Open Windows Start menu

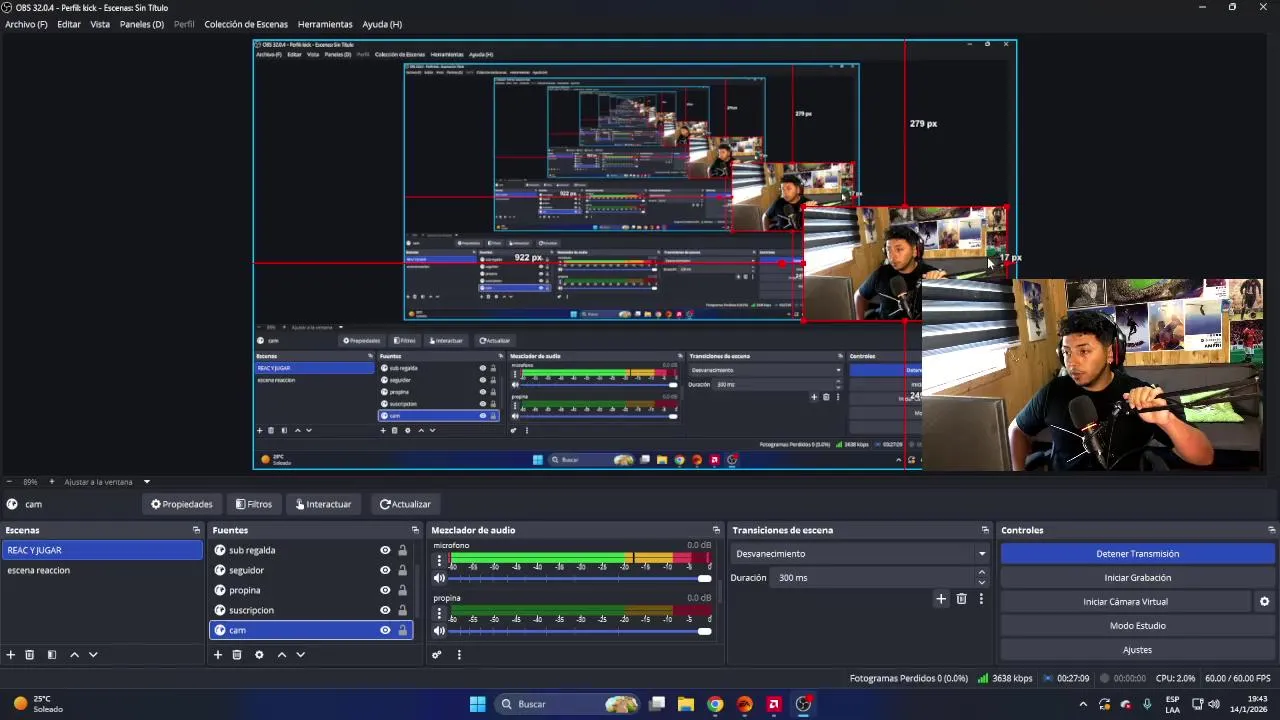tap(478, 704)
